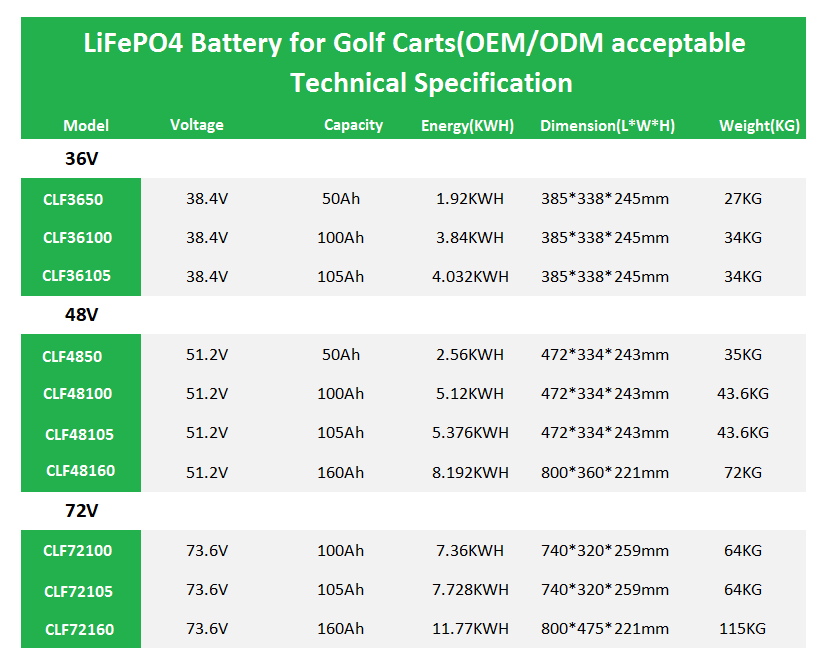Select the Capacity column header
The image size is (825, 662).
click(353, 125)
